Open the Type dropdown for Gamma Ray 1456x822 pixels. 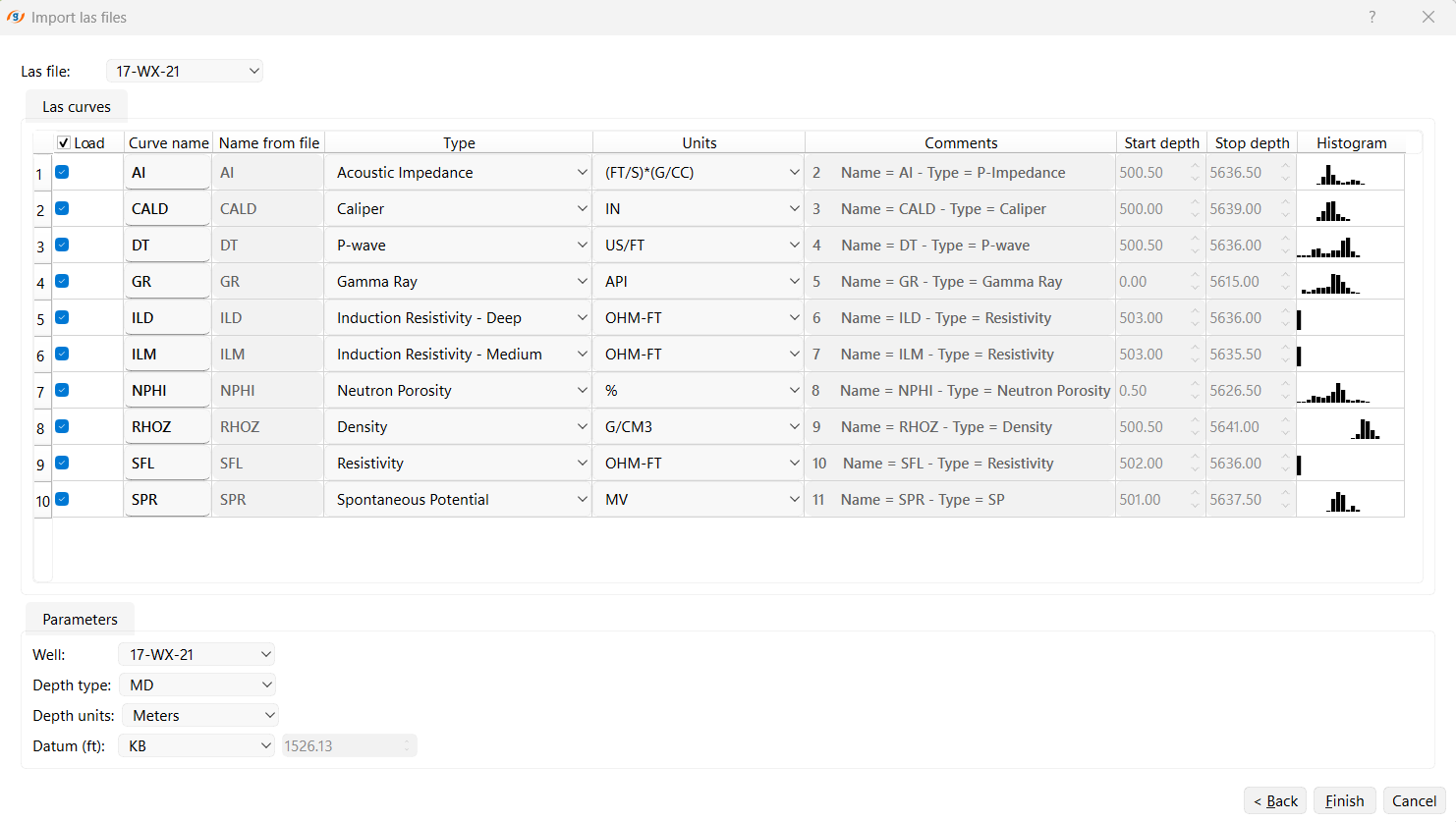[x=458, y=281]
